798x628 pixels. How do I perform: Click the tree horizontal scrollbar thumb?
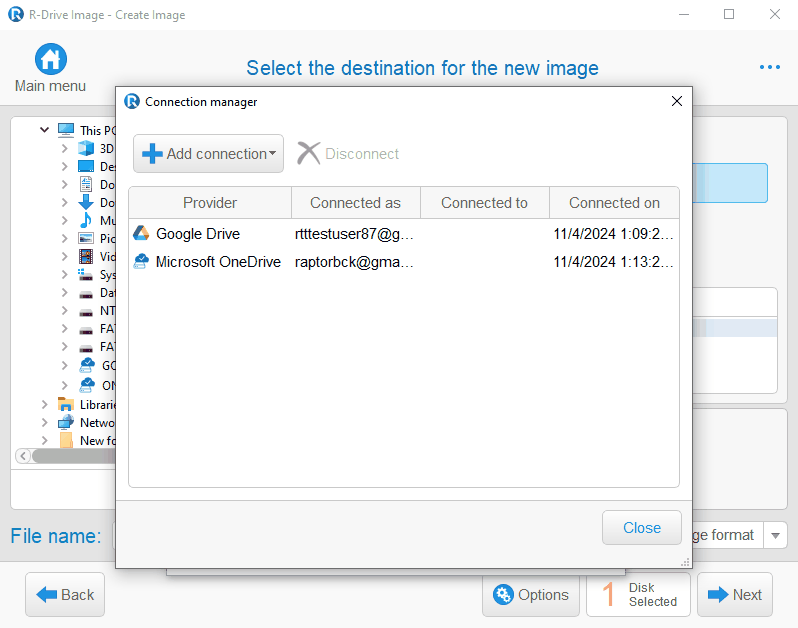[74, 456]
